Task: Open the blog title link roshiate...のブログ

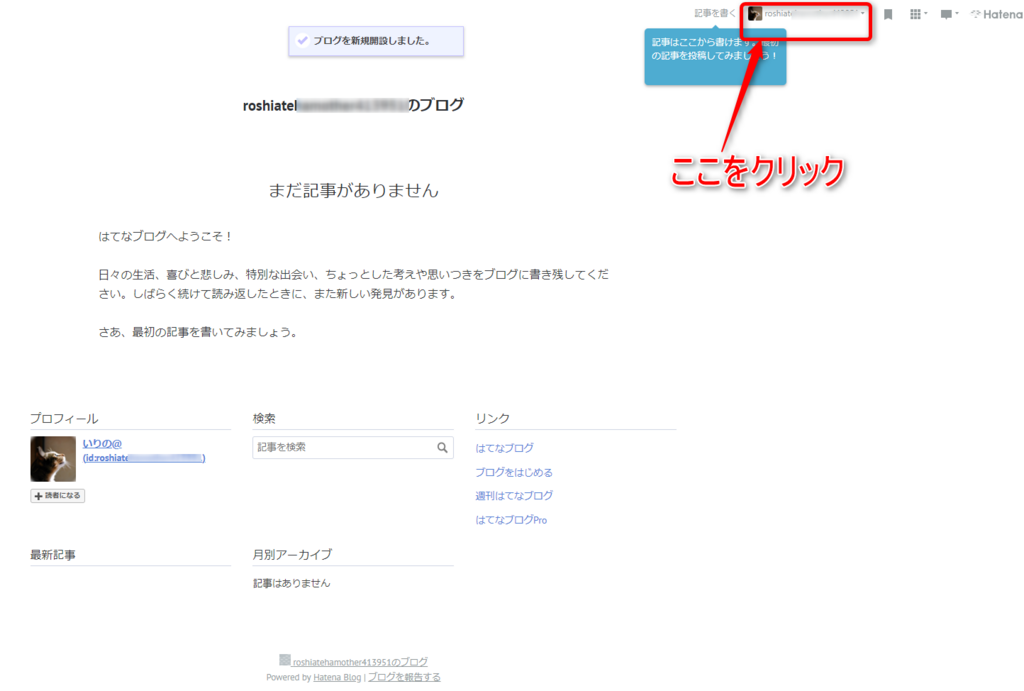Action: (x=351, y=104)
